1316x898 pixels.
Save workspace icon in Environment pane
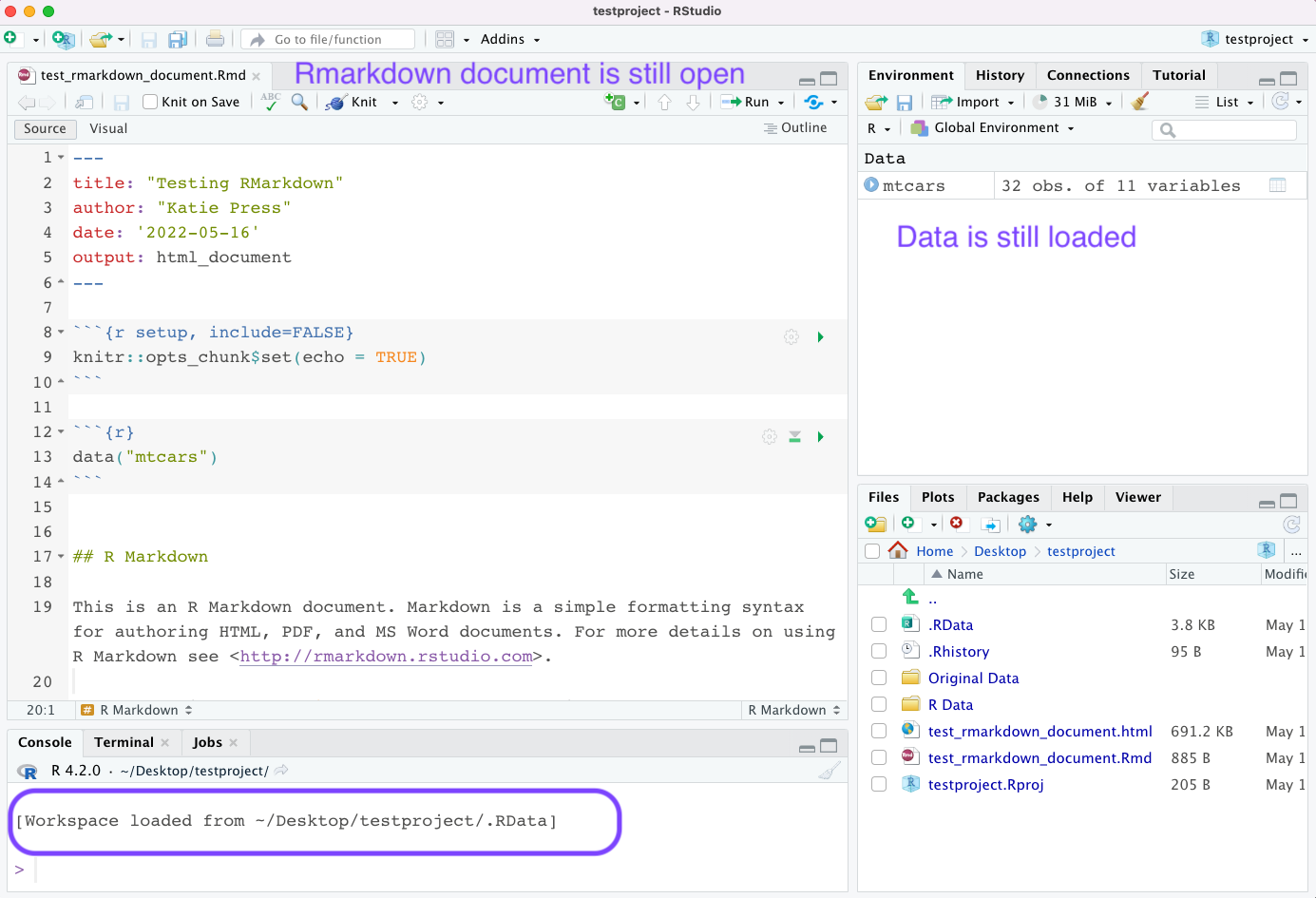pyautogui.click(x=905, y=102)
